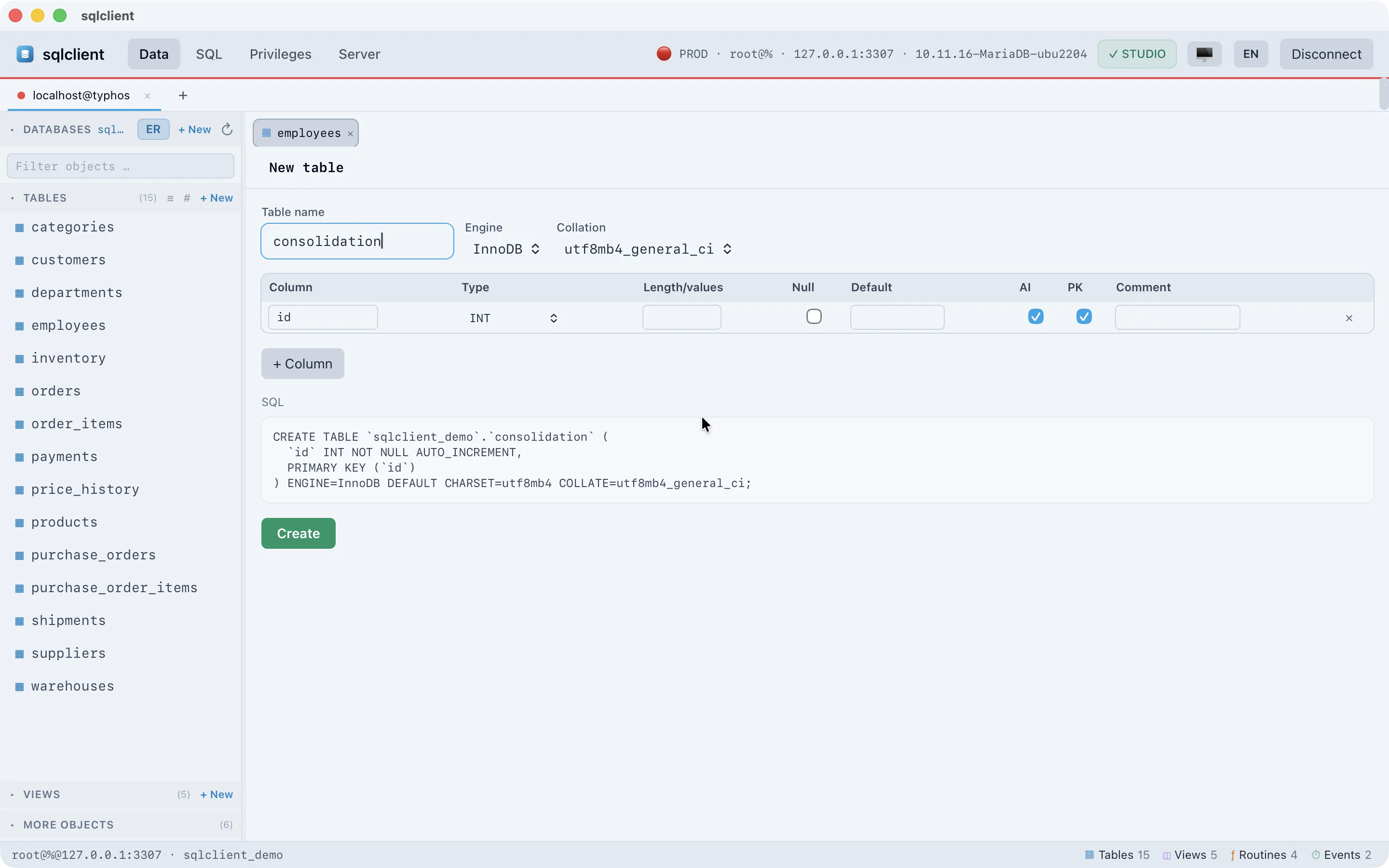The height and width of the screenshot is (868, 1389).
Task: Click the id column name field
Action: [323, 317]
